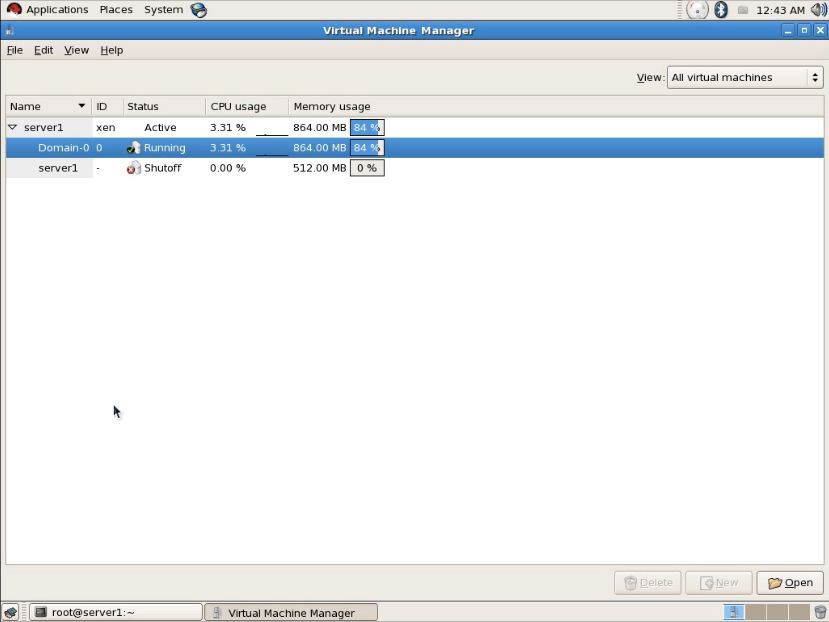
Task: Click the Bluetooth tray icon
Action: pyautogui.click(x=721, y=10)
